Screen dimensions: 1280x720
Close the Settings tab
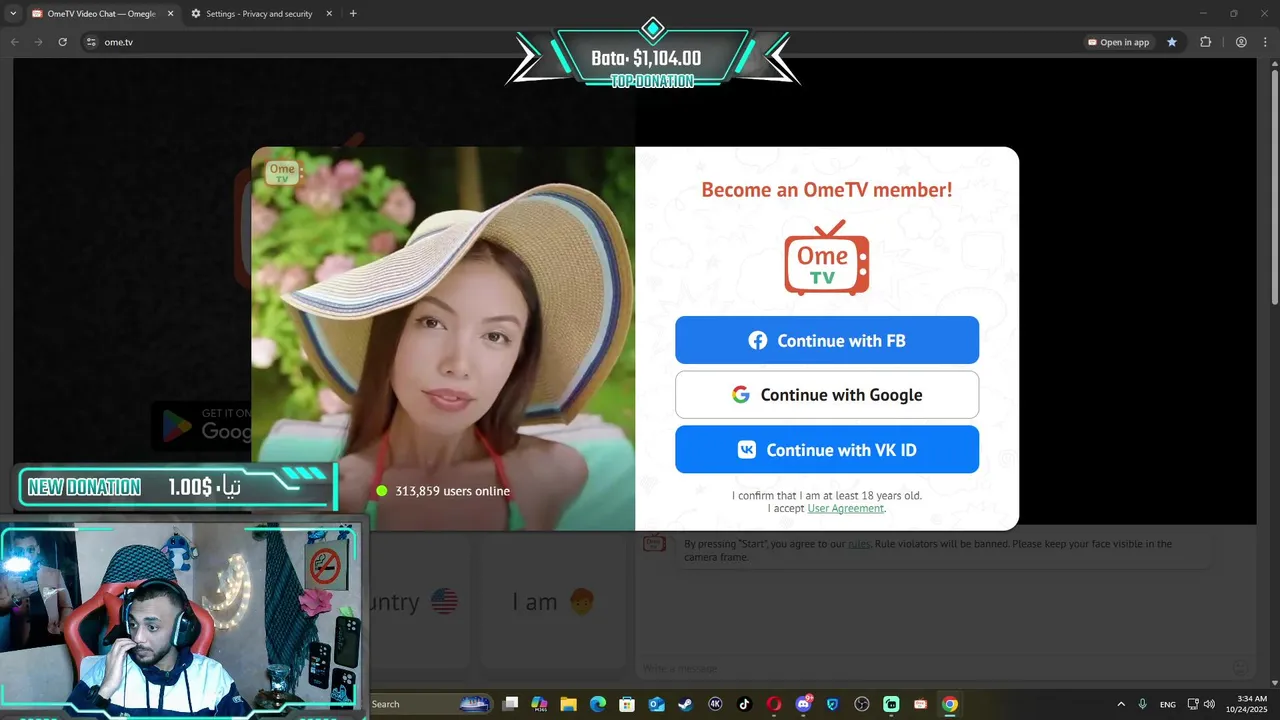(327, 14)
